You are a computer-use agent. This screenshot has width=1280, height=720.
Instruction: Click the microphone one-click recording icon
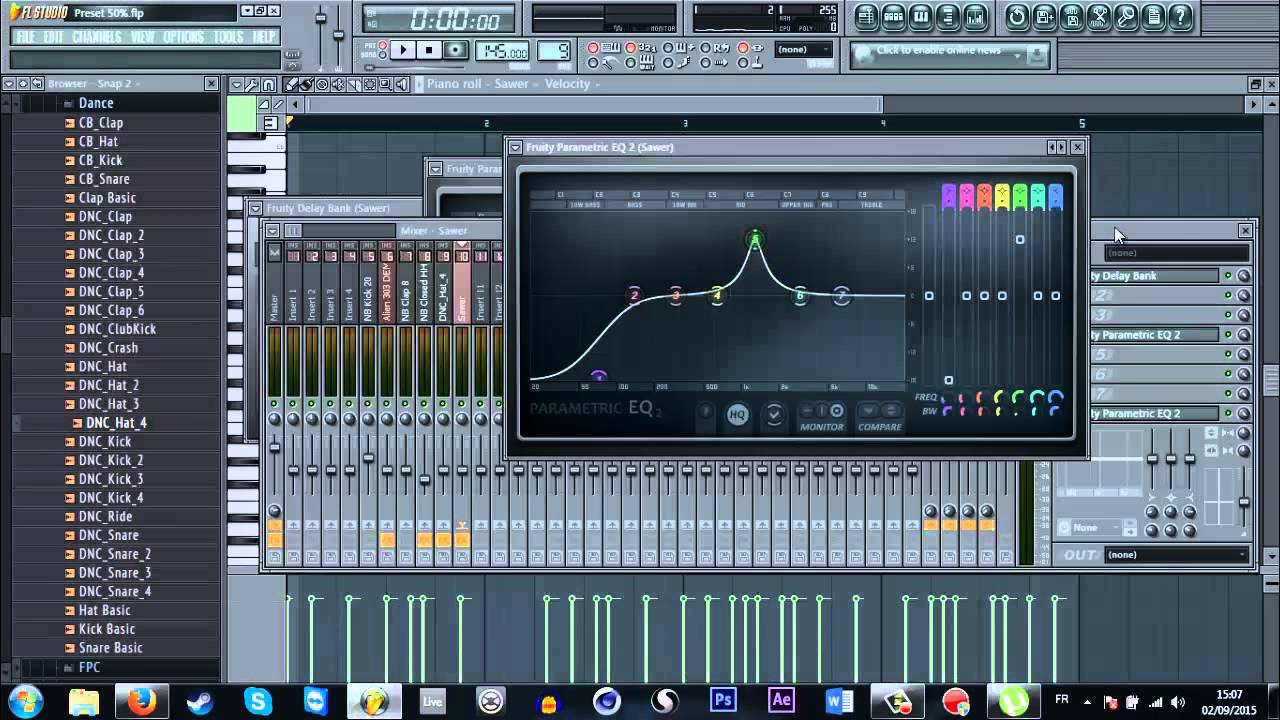click(1126, 16)
